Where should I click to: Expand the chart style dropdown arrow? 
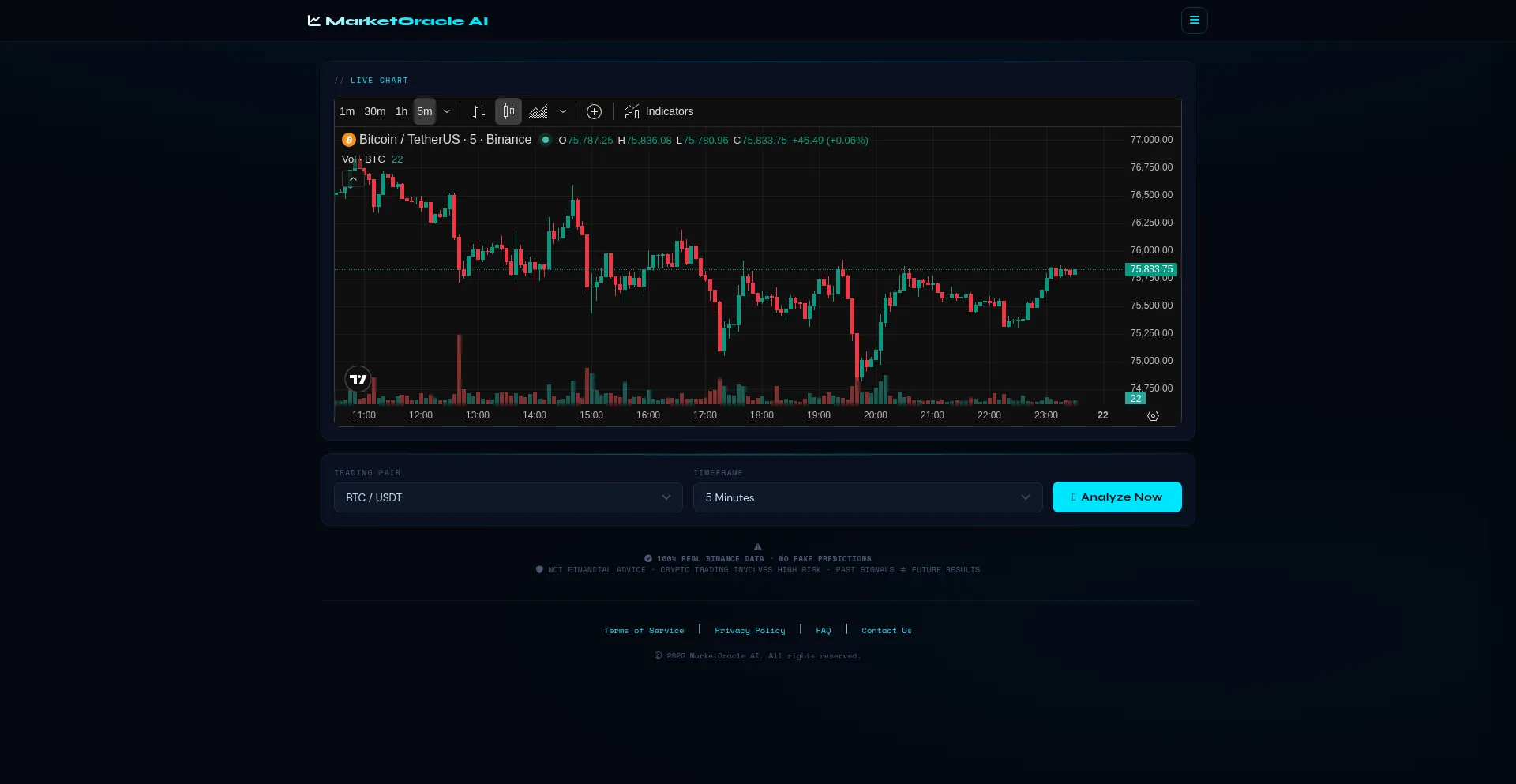click(x=563, y=112)
